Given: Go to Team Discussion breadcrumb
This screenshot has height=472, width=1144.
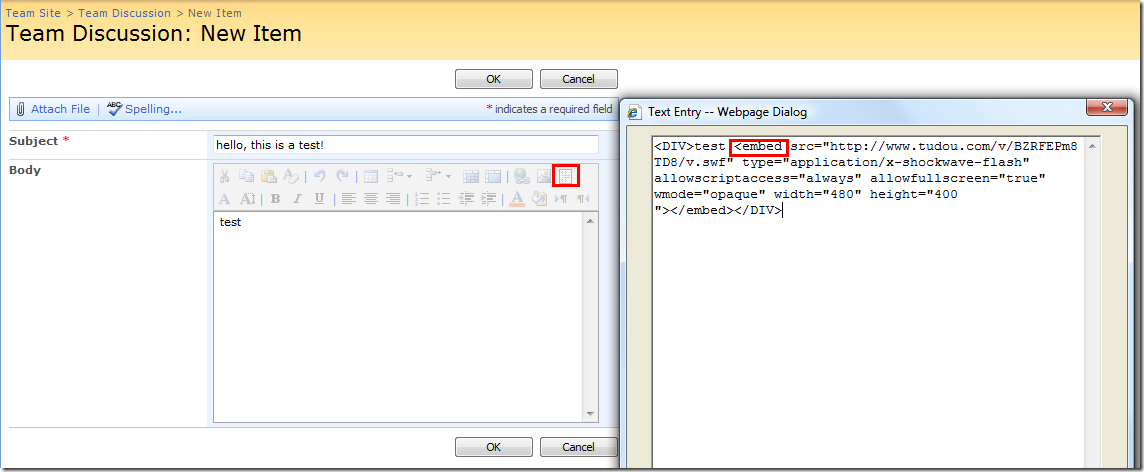Looking at the screenshot, I should pos(124,13).
